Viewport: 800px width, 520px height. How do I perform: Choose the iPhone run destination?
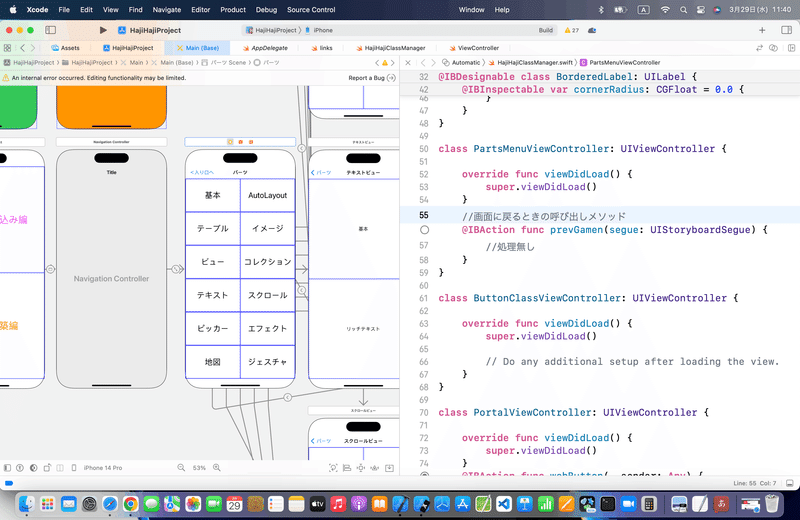319,30
